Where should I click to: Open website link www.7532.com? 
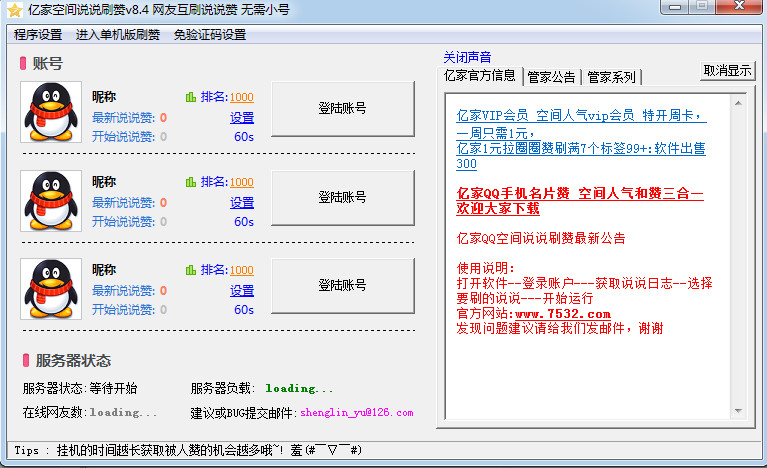pos(563,313)
